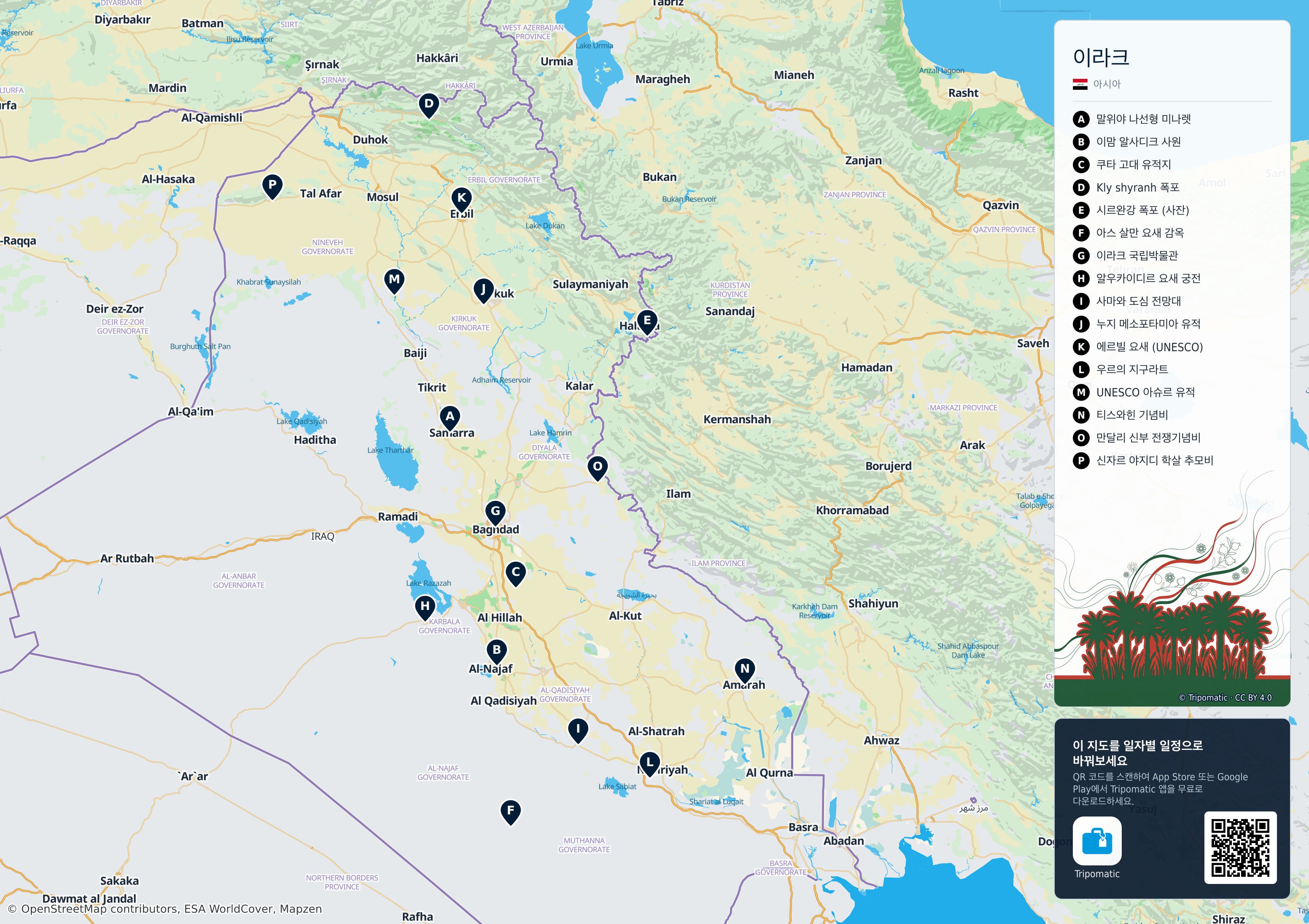This screenshot has width=1309, height=924.
Task: Click the QR code image
Action: [x=1240, y=847]
